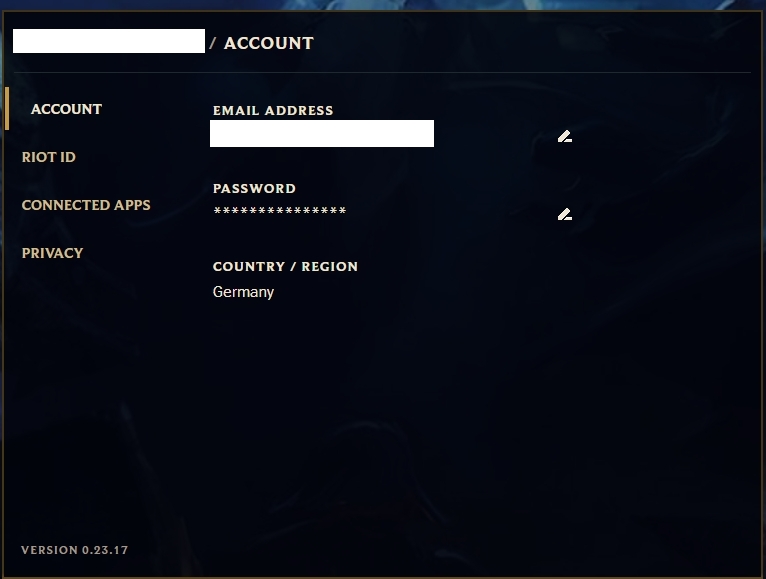Go to the Privacy section

pos(52,253)
